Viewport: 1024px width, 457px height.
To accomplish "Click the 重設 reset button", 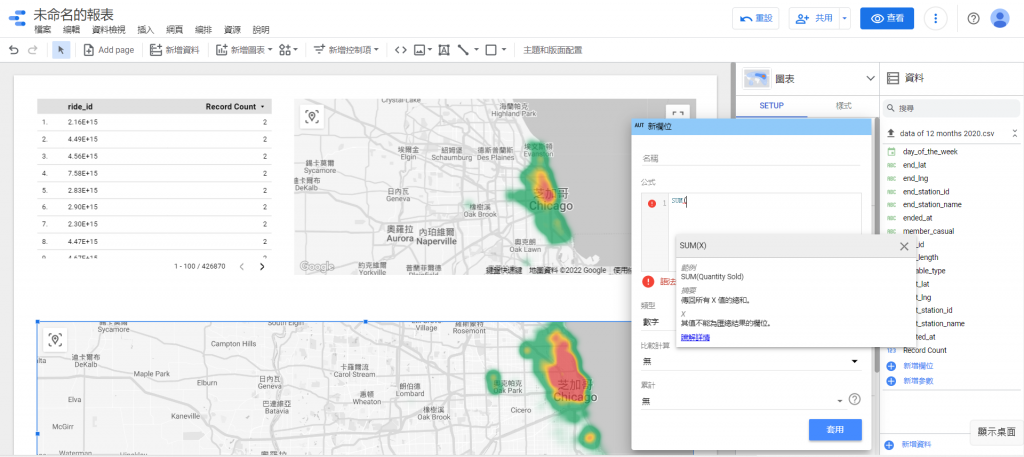I will click(756, 18).
